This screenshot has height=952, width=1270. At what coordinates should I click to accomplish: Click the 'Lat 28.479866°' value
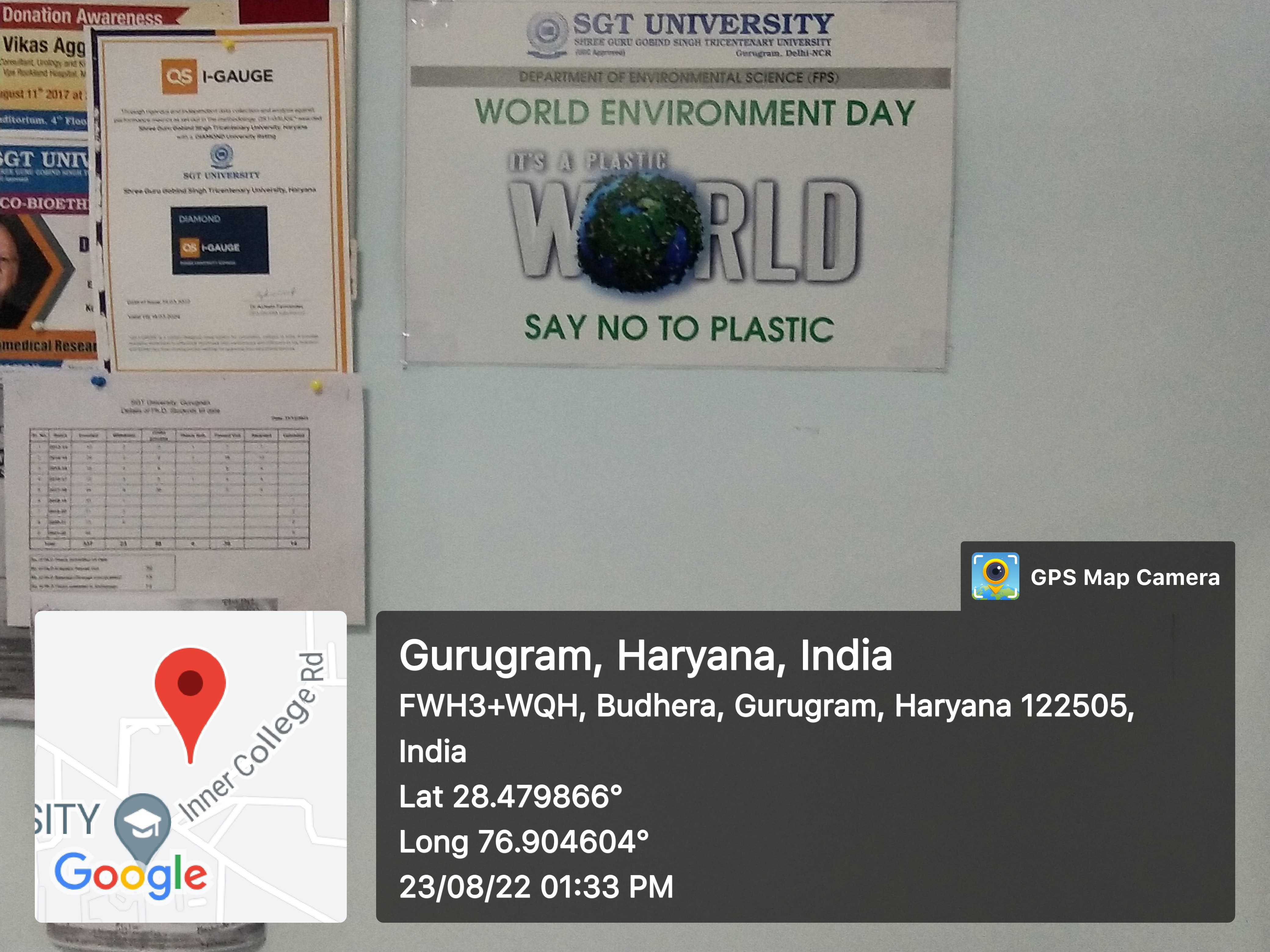tap(510, 796)
